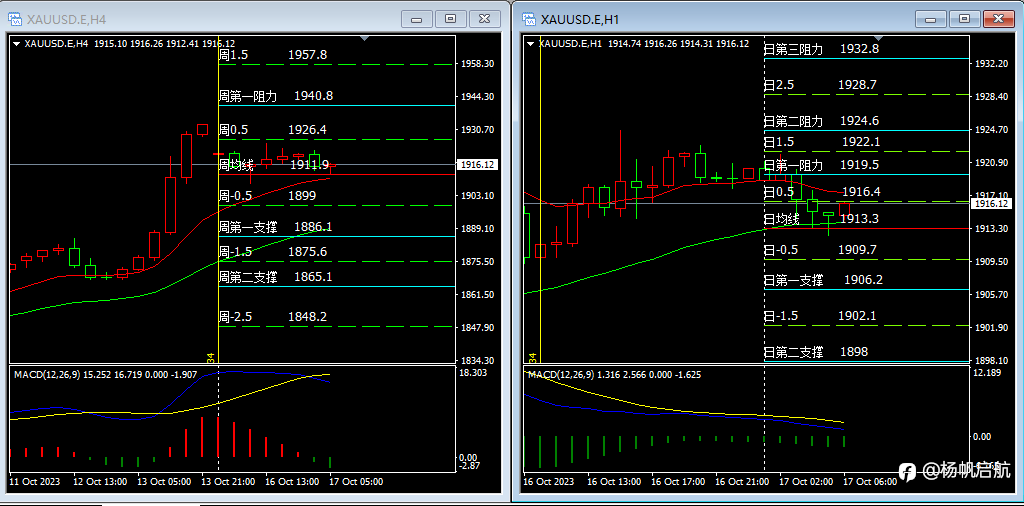
Task: Click the 17 Oct 06:00 time on H1 axis
Action: [x=871, y=482]
